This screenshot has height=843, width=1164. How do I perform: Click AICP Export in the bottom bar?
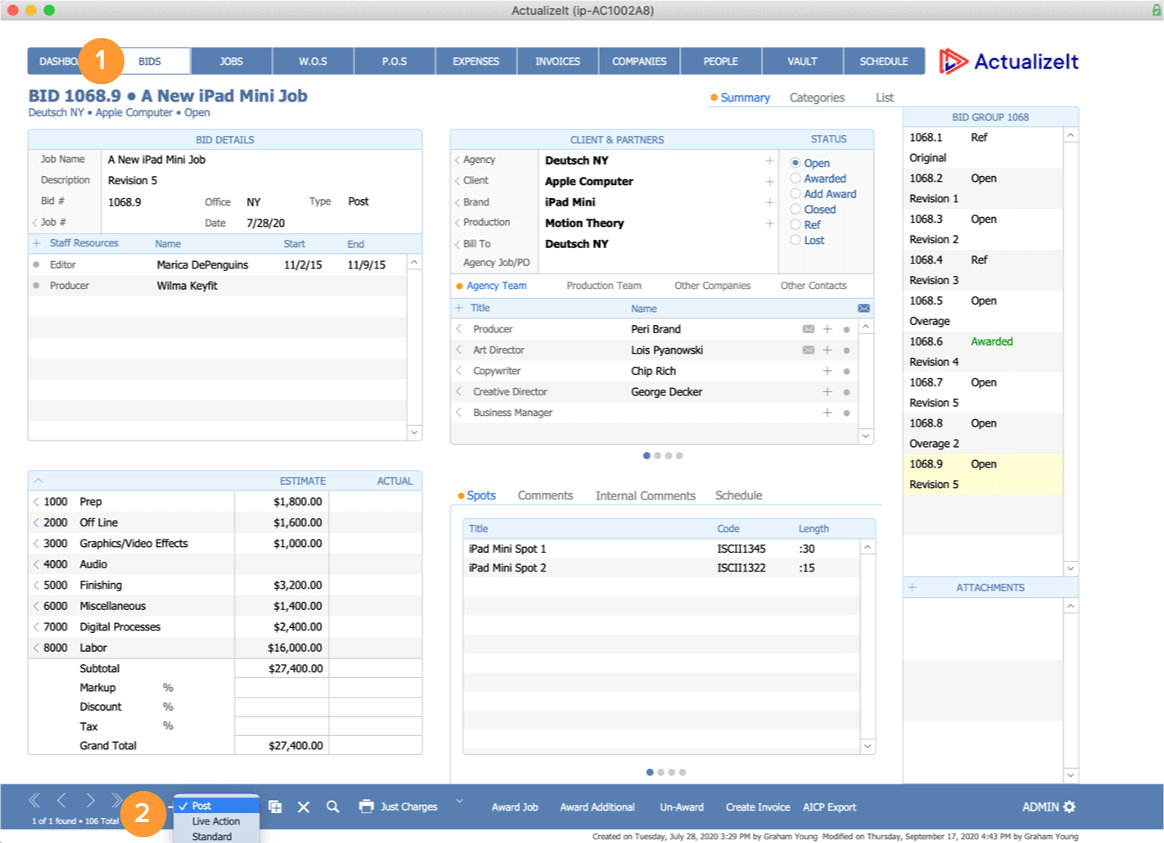(x=829, y=807)
